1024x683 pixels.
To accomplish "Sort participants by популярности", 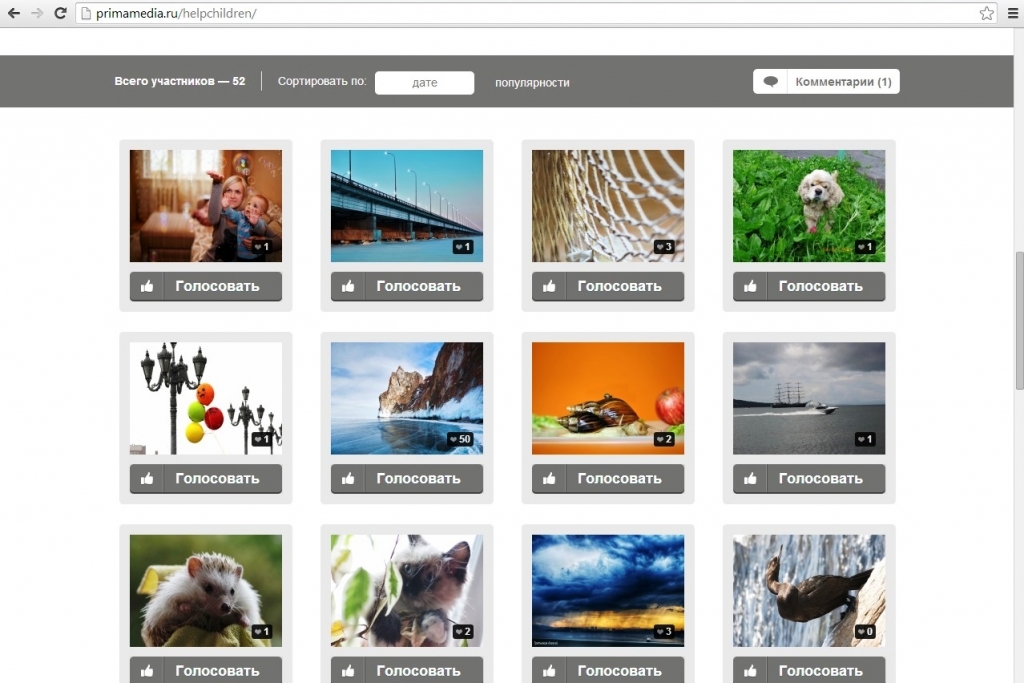I will 532,83.
